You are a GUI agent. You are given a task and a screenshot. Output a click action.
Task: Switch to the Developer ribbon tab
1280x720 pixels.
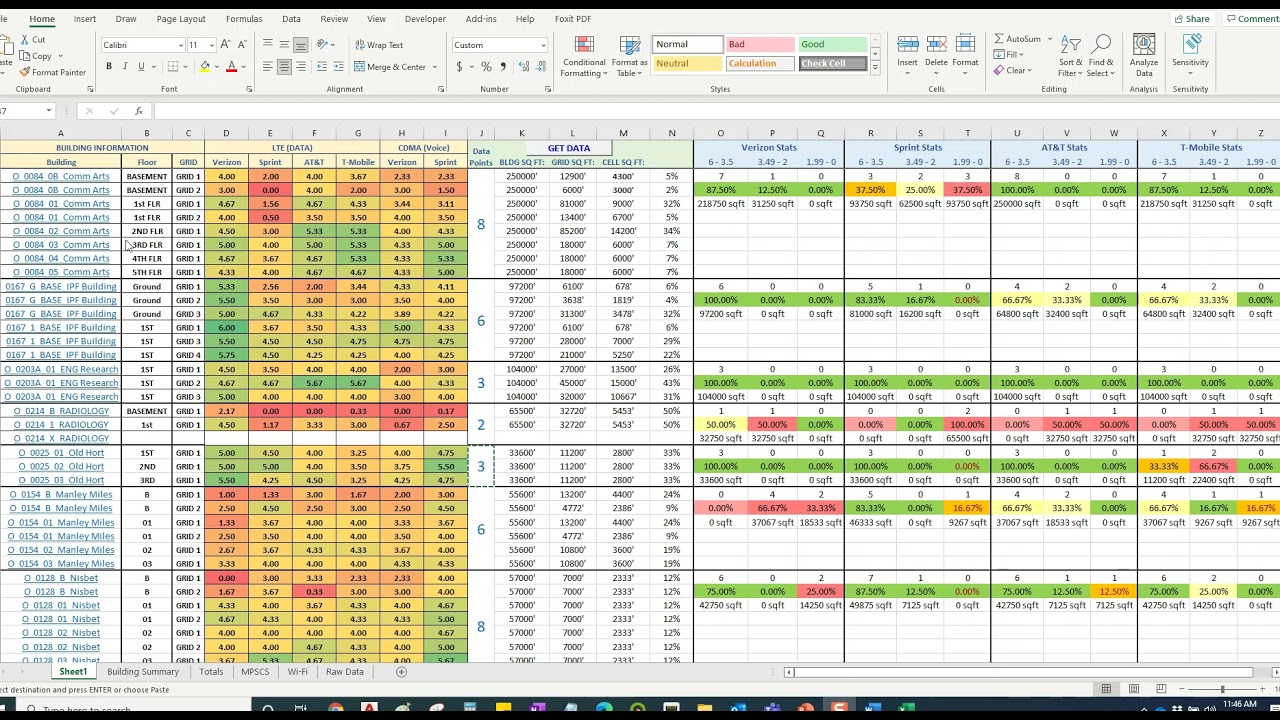pos(425,19)
